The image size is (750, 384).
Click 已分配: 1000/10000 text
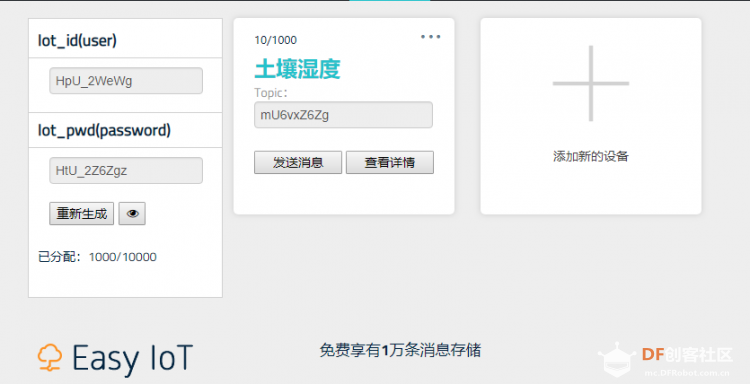tap(98, 257)
